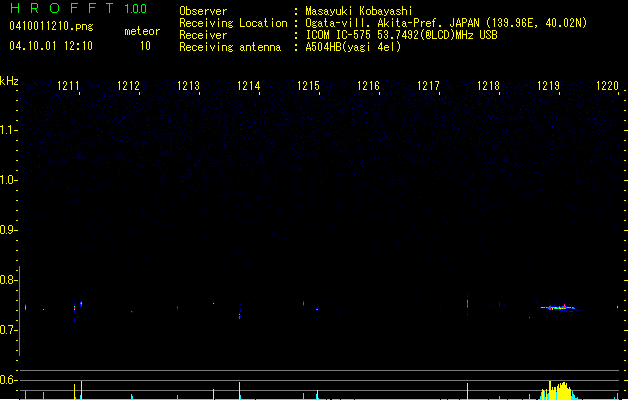Click the Observer name Masayuki Kobayashi
Viewport: 629px width, 400px height.
359,11
